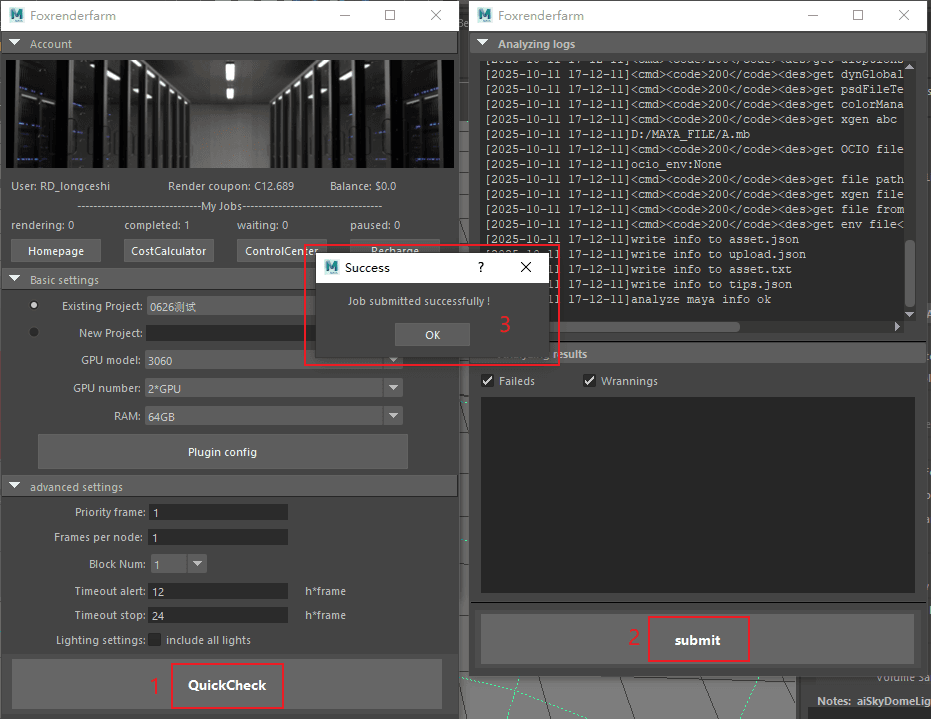Image resolution: width=931 pixels, height=719 pixels.
Task: Click the help question mark in Success dialog
Action: [x=481, y=268]
